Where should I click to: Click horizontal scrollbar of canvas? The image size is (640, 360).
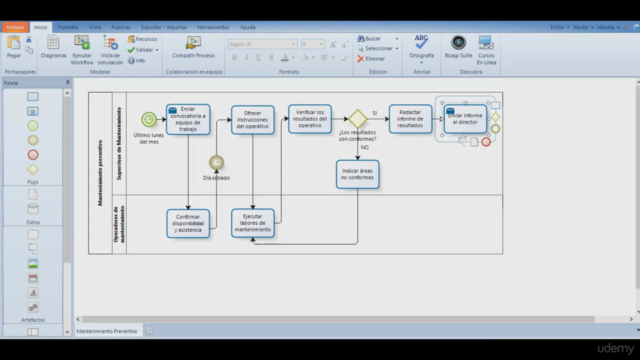(338, 319)
